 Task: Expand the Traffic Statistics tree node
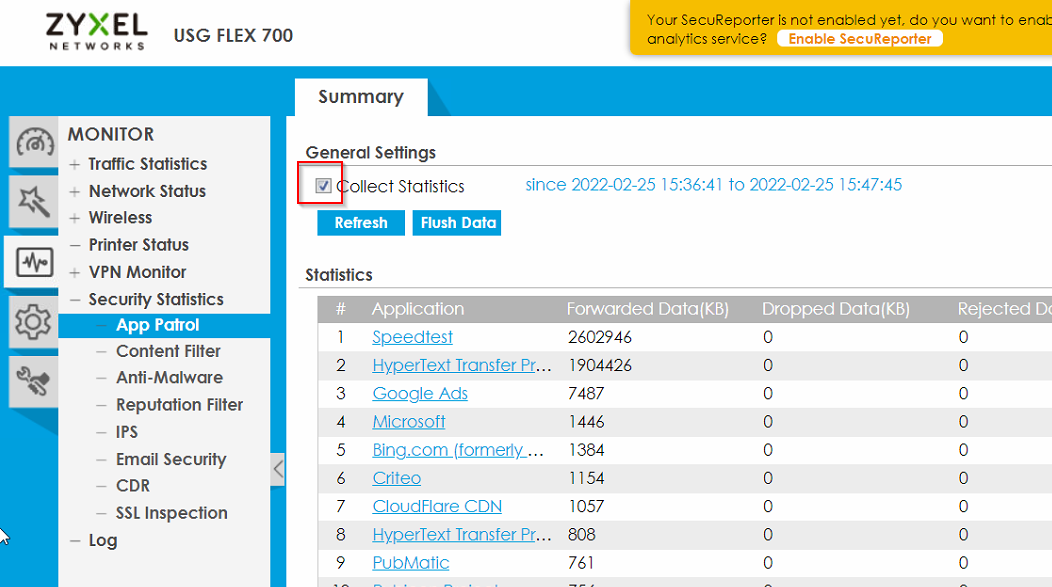pyautogui.click(x=75, y=164)
